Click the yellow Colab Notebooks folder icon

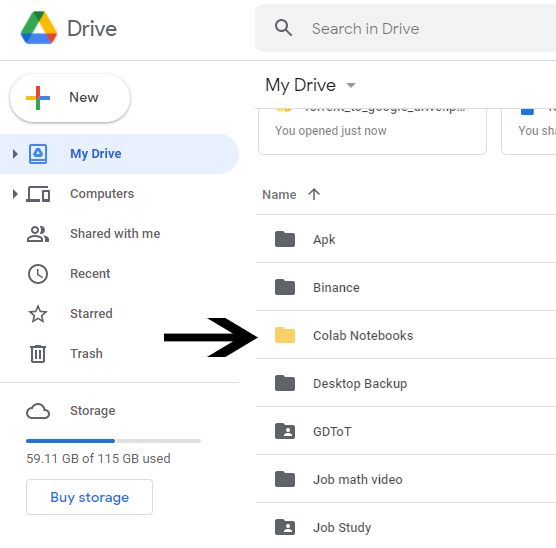point(285,335)
